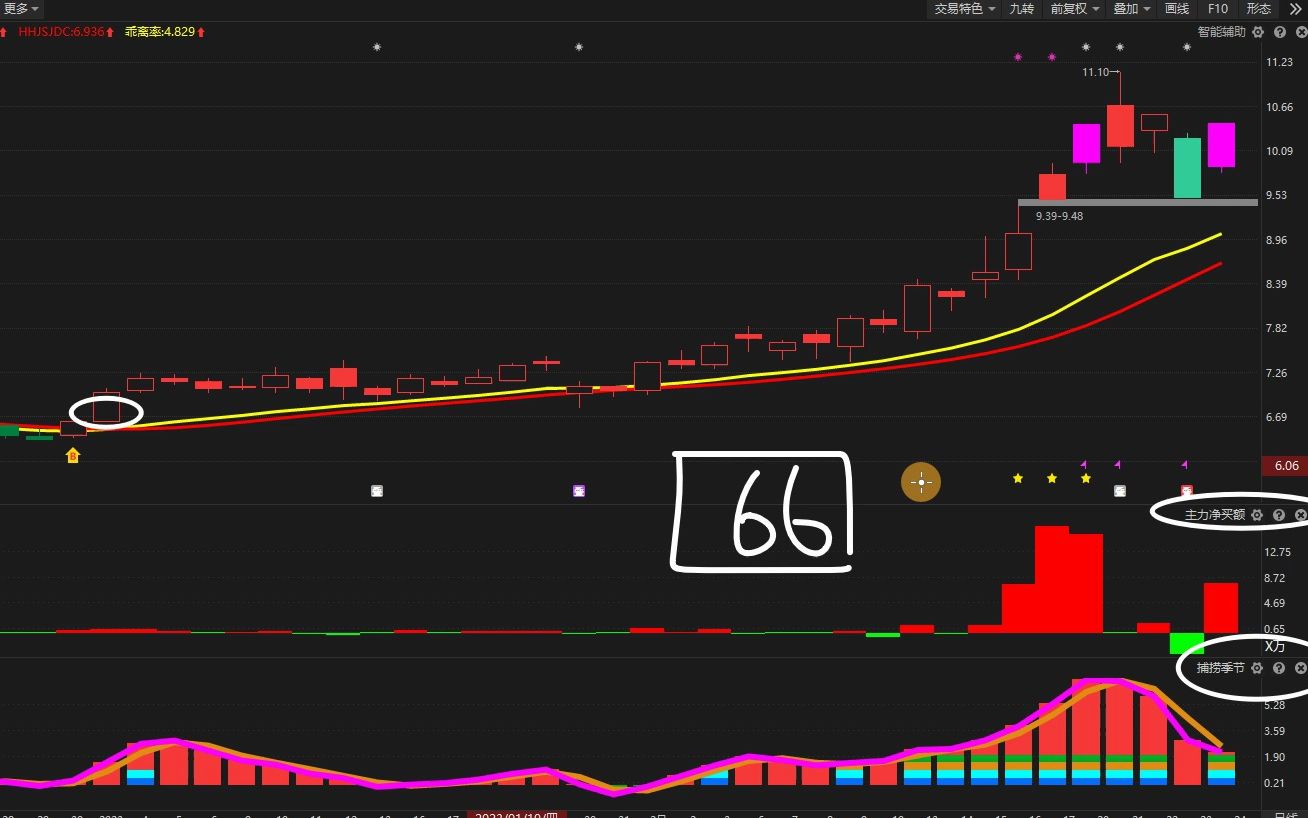Open the white news marker below the stars
1308x818 pixels.
1120,491
